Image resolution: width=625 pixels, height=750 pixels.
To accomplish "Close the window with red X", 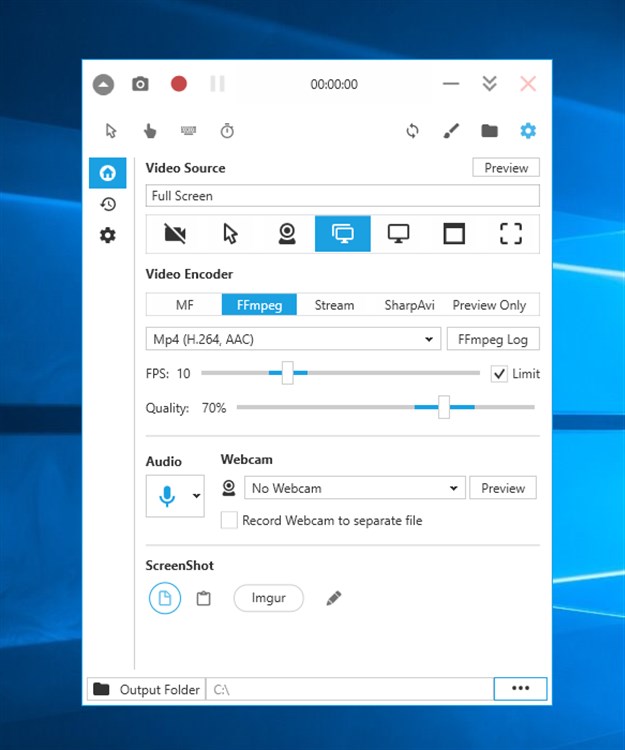I will (528, 84).
